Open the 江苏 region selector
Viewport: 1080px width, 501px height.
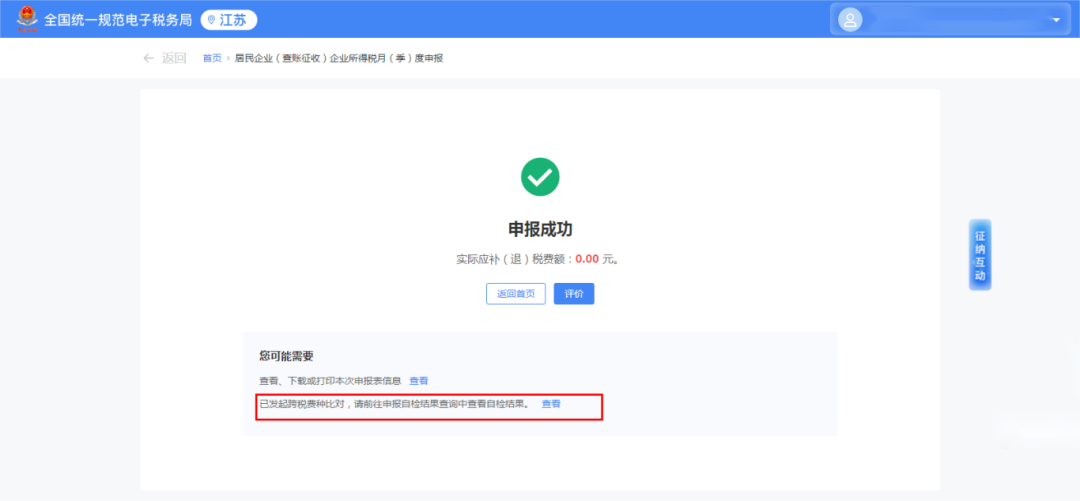pos(229,20)
